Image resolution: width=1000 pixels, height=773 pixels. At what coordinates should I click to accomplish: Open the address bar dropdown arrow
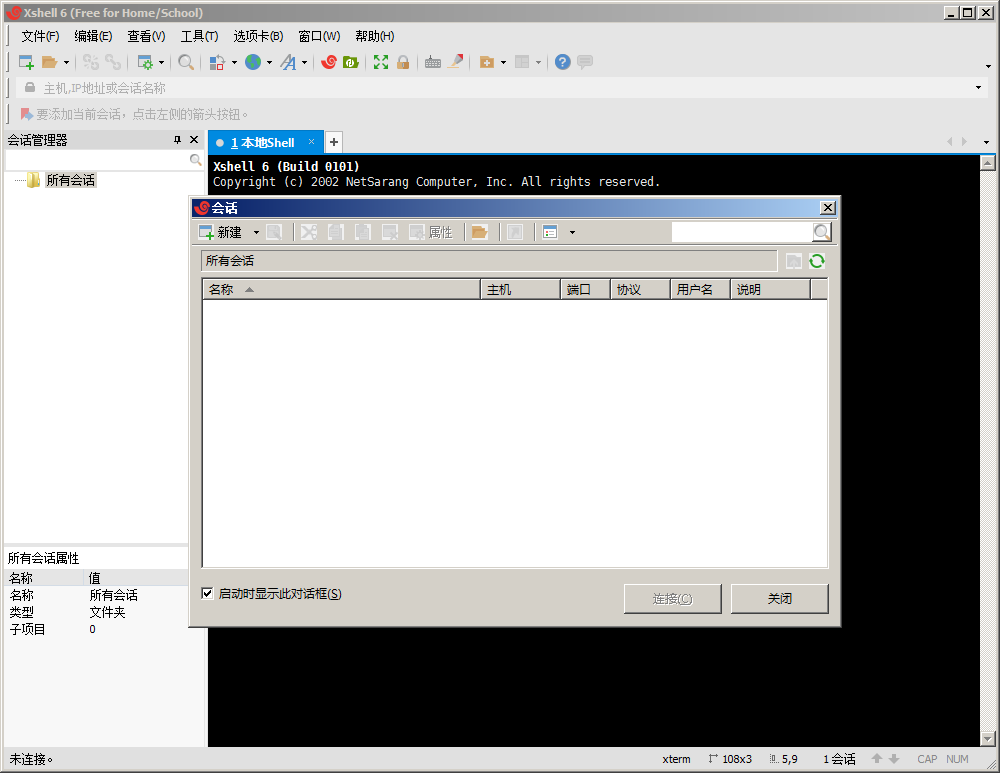point(978,88)
